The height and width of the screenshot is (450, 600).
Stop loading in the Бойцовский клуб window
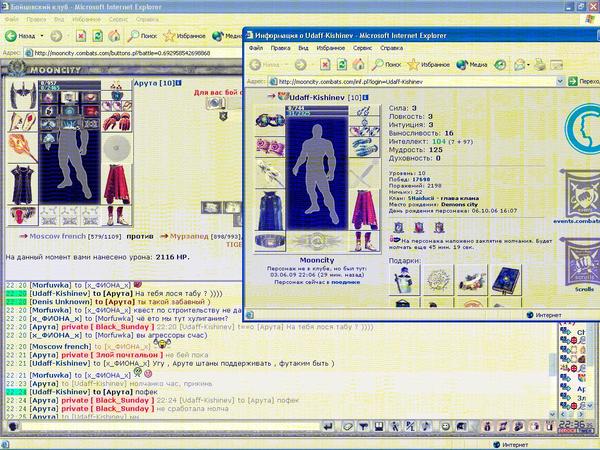[x=81, y=36]
